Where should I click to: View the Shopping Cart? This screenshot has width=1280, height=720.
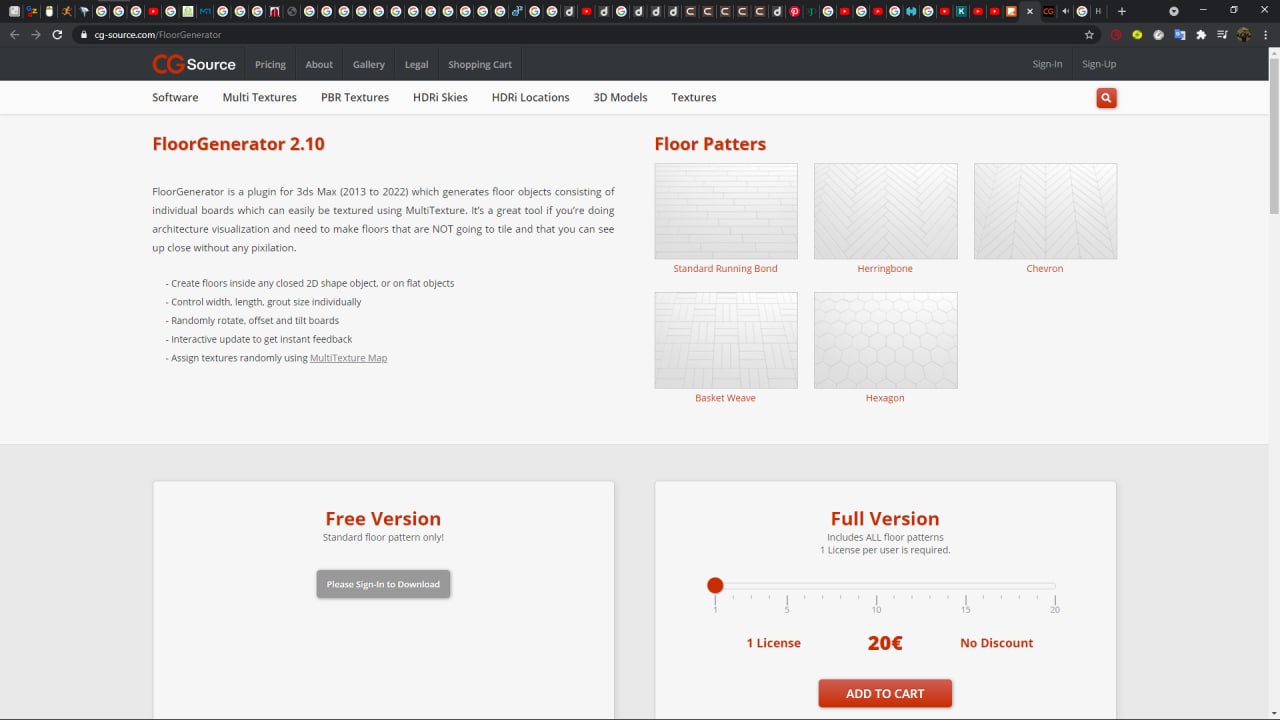pos(480,64)
